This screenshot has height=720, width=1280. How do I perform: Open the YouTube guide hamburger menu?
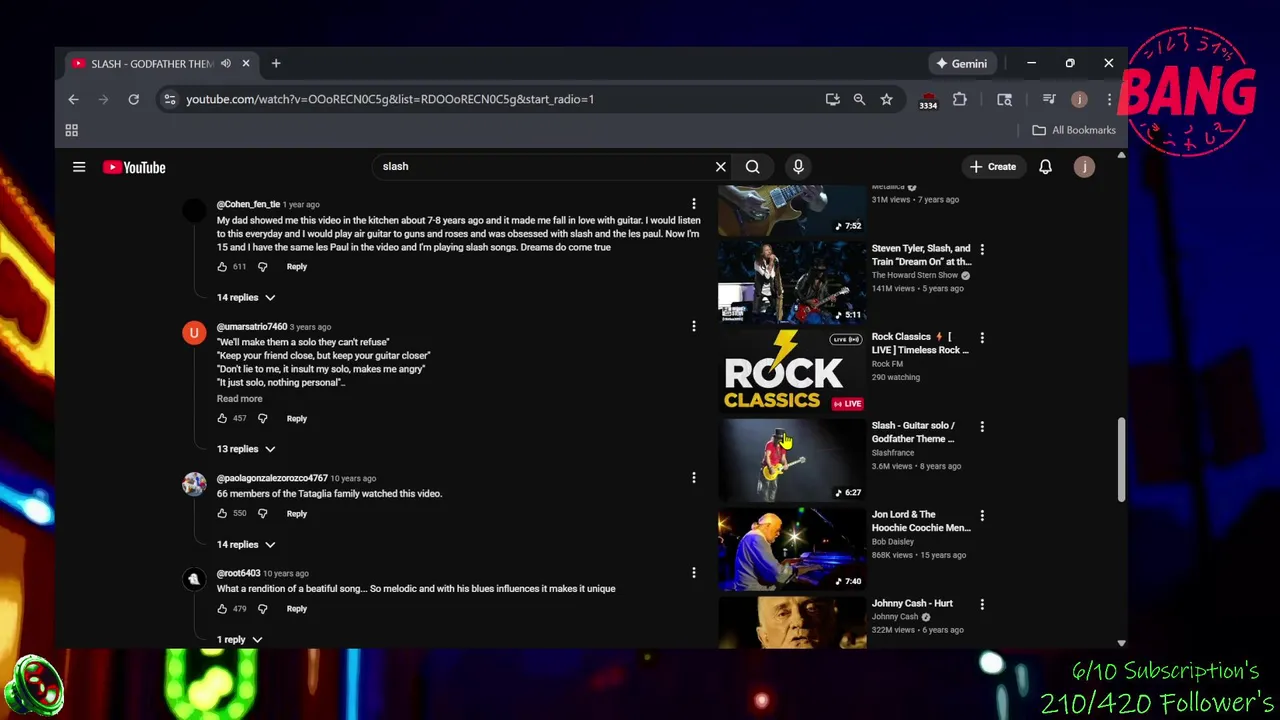[x=79, y=167]
